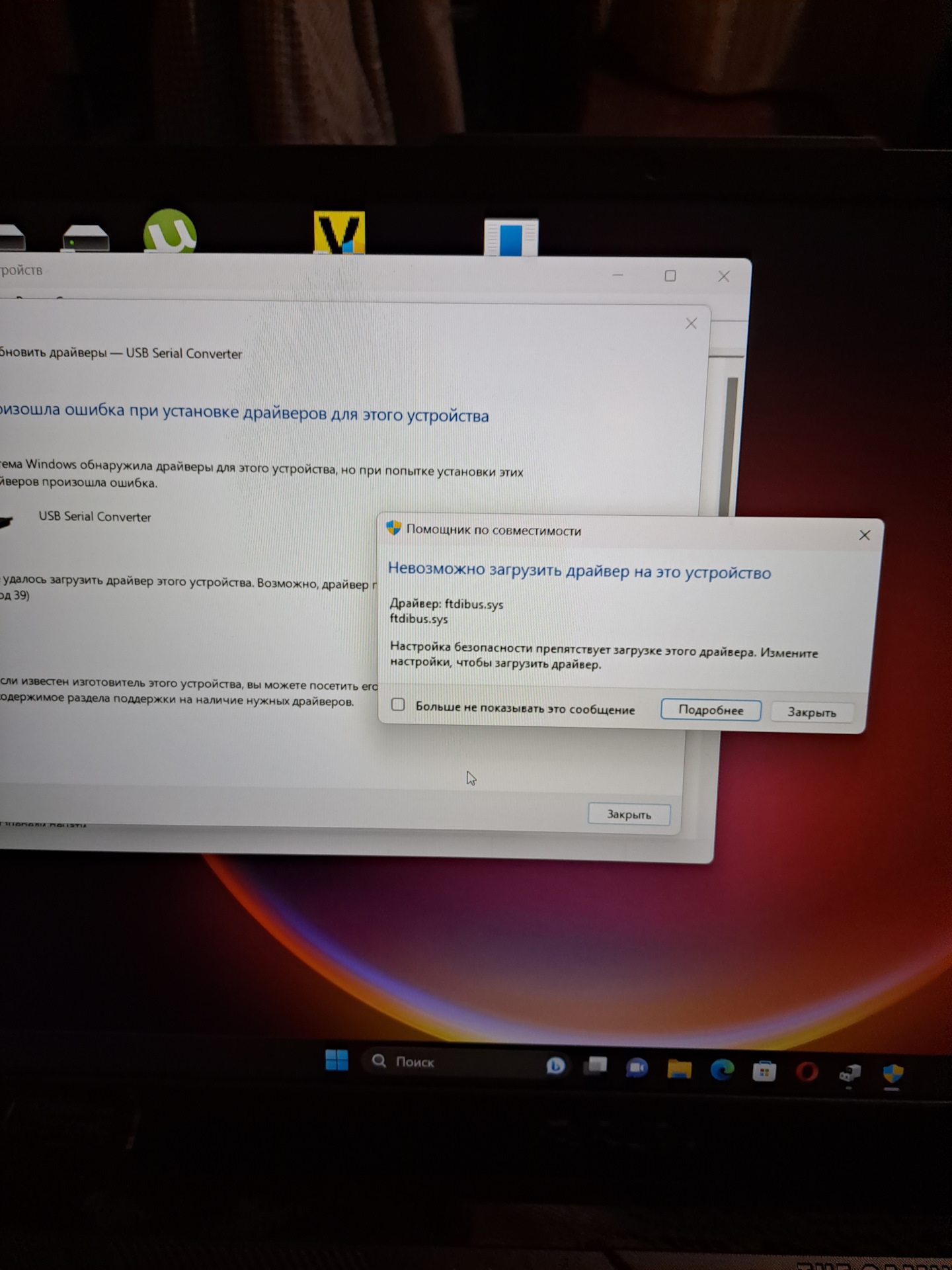Close the driver update wizard window
This screenshot has height=1270, width=952.
coord(691,323)
